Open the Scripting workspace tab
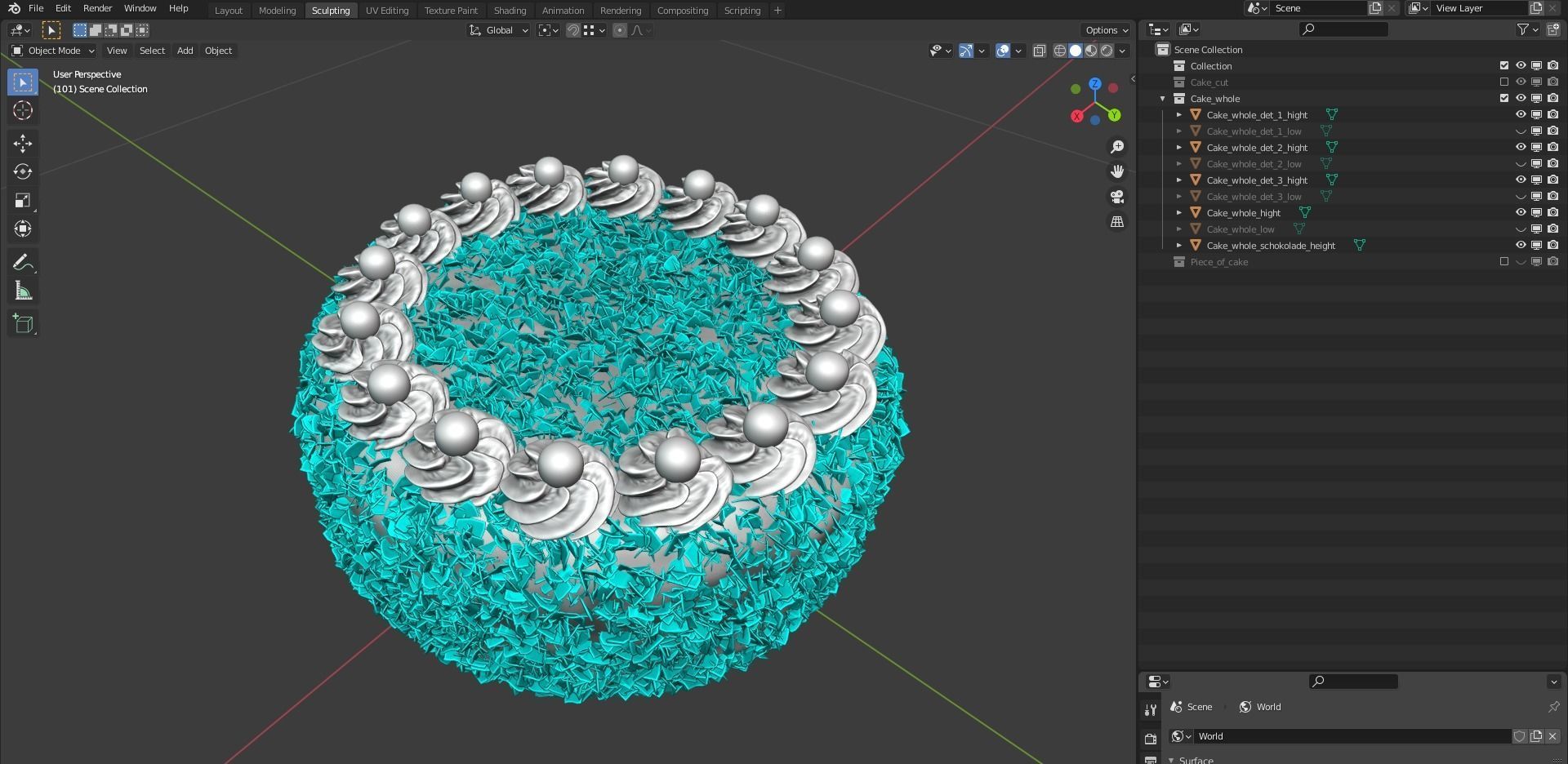 (x=742, y=11)
